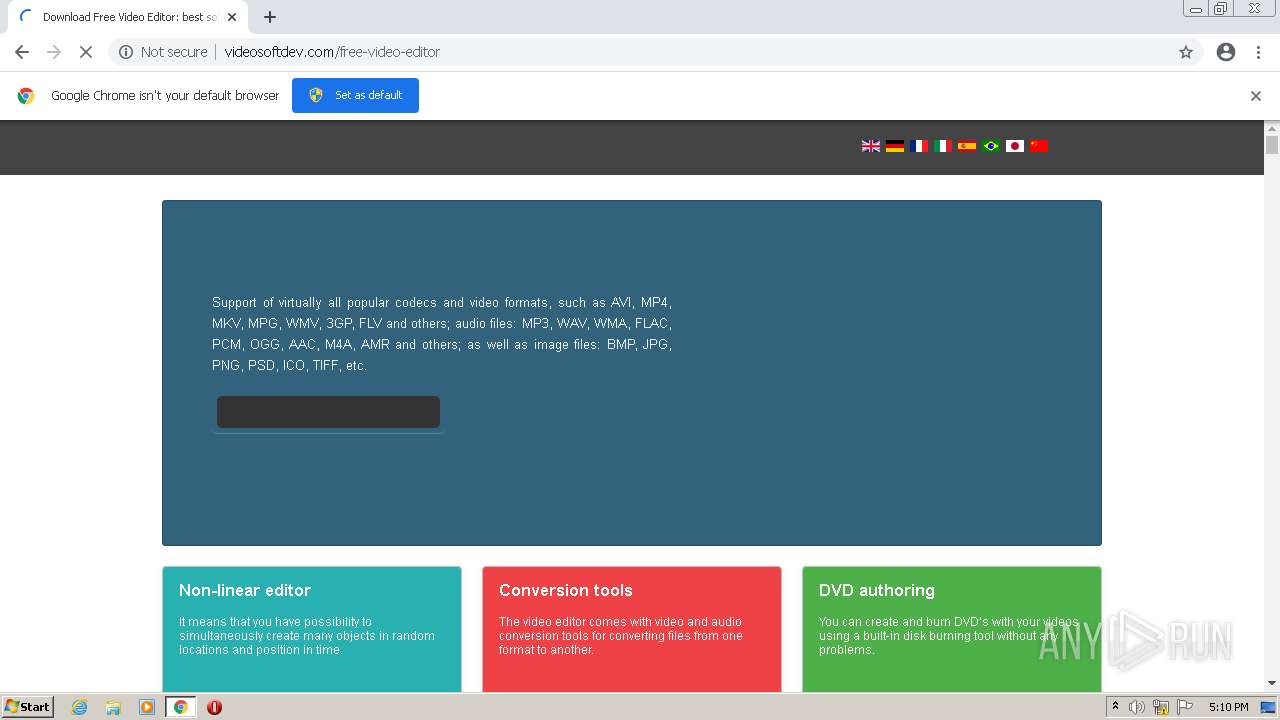Bookmark this page with star icon
The image size is (1280, 720).
(x=1186, y=52)
